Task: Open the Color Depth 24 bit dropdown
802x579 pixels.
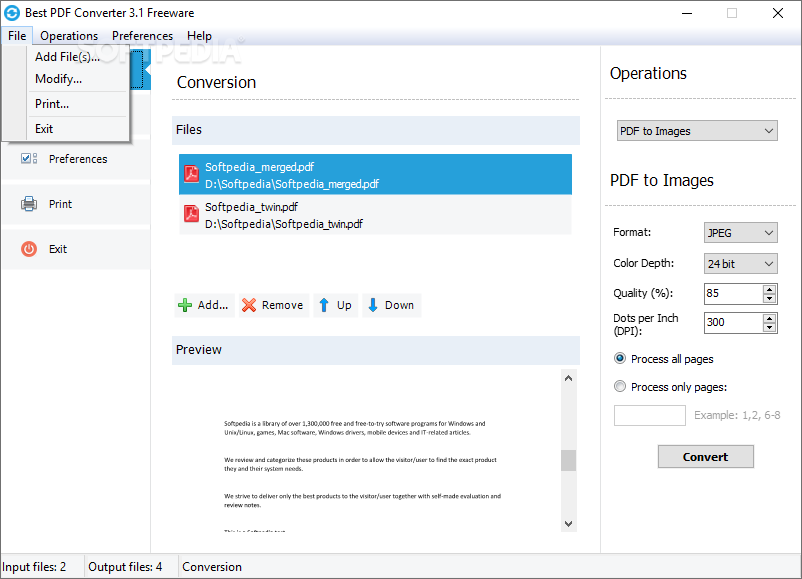Action: pyautogui.click(x=741, y=264)
